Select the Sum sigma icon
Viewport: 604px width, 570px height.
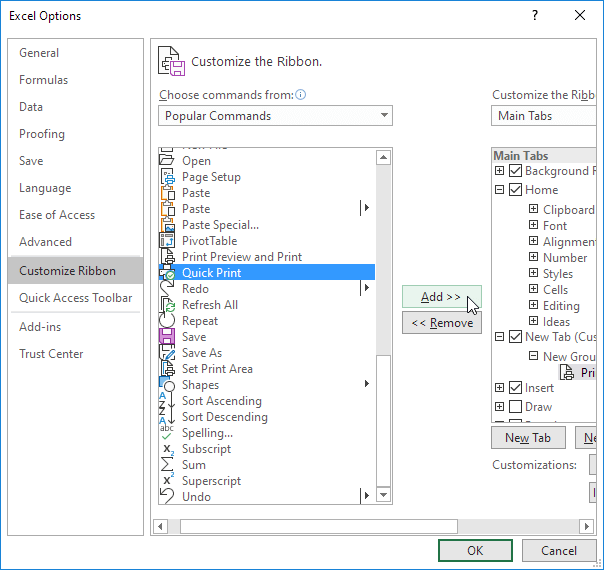coord(167,465)
